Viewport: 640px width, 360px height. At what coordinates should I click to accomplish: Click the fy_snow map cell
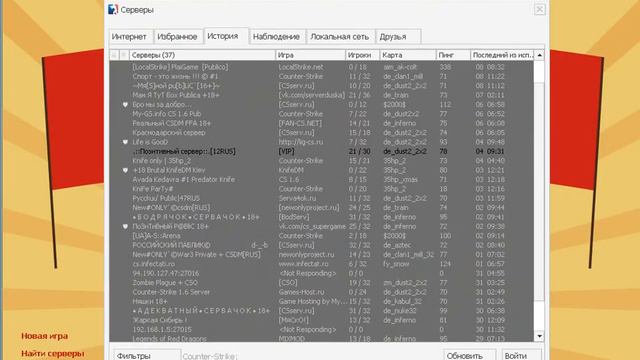coord(396,264)
